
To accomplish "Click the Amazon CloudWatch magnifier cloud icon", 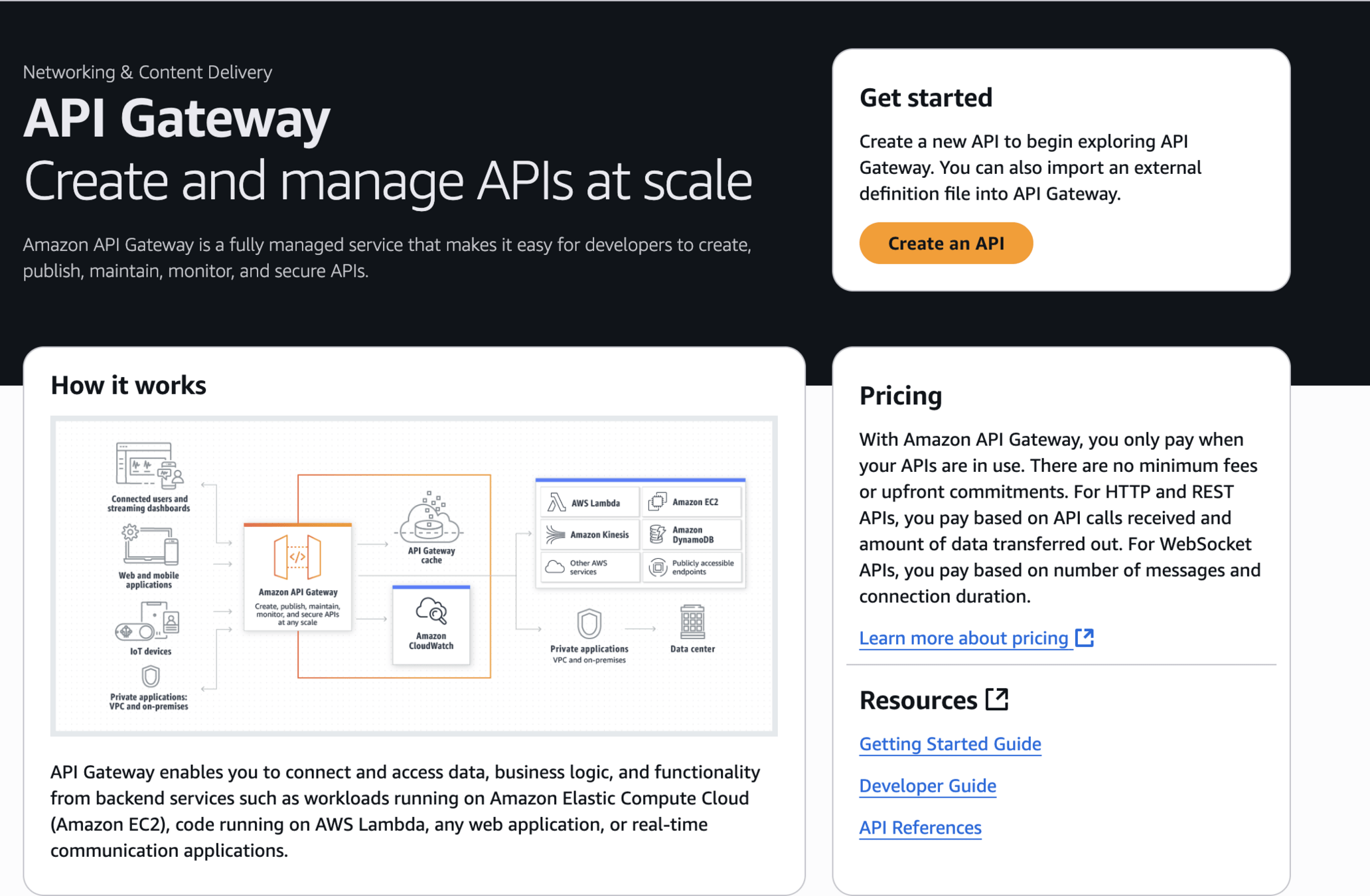I will coord(431,611).
